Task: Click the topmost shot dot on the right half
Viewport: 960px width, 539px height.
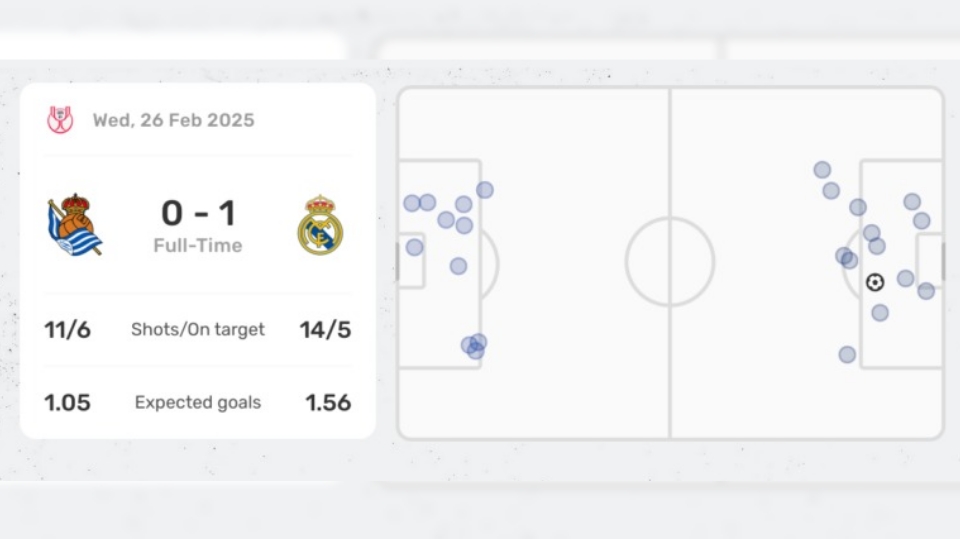Action: 822,170
